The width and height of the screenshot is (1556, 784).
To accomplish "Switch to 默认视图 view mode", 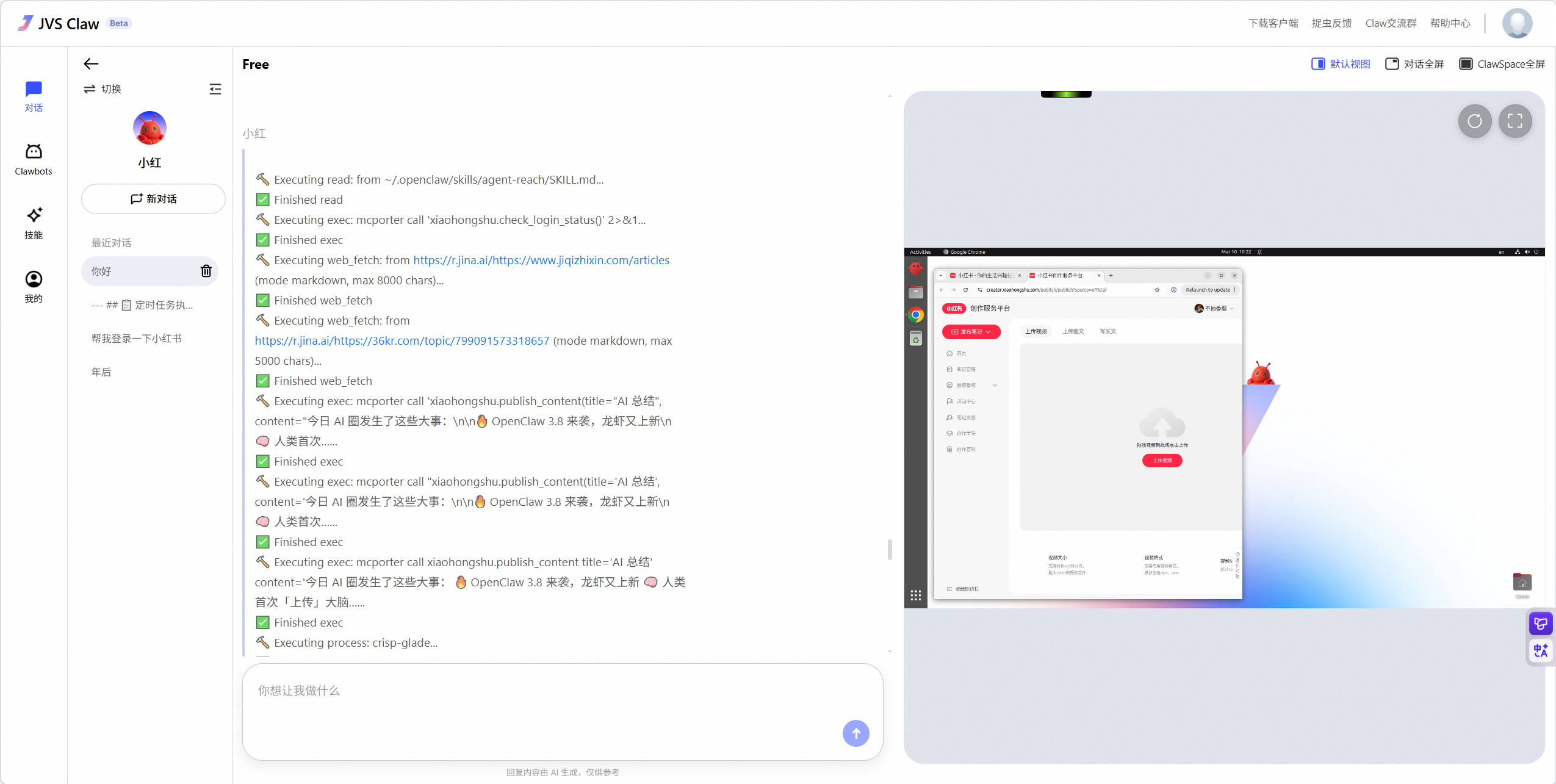I will tap(1340, 63).
